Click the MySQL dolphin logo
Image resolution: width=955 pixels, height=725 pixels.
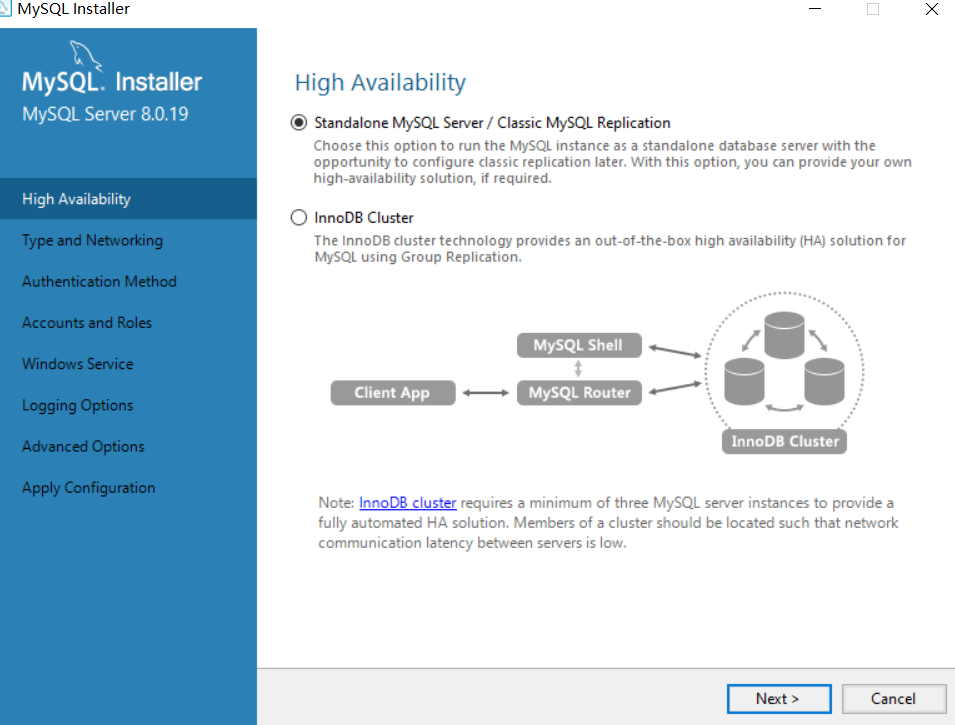point(85,55)
